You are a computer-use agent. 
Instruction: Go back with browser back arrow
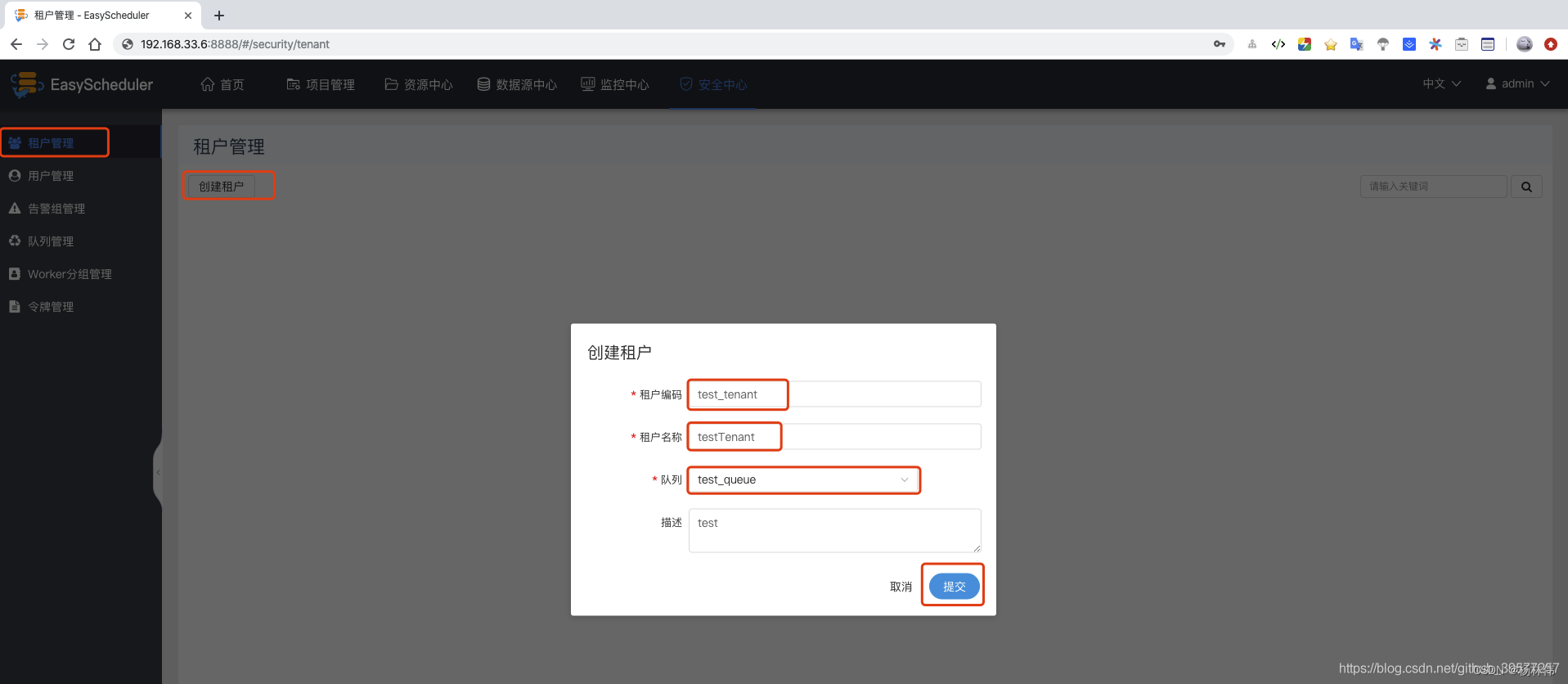click(x=16, y=44)
